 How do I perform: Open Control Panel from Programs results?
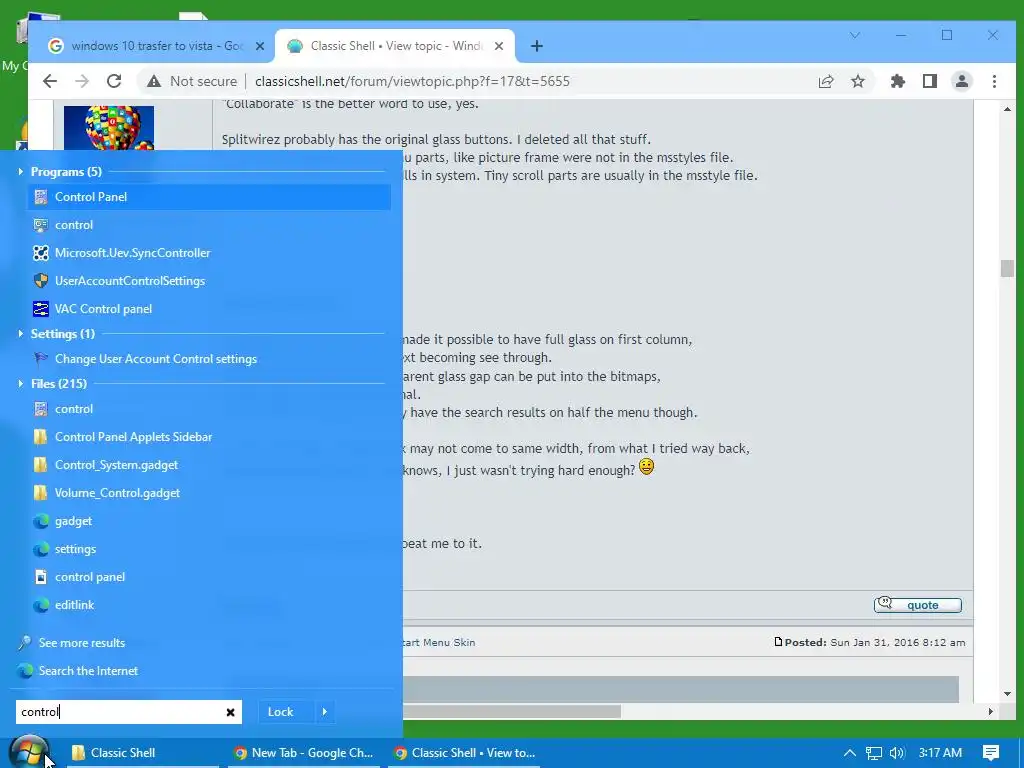pos(209,197)
